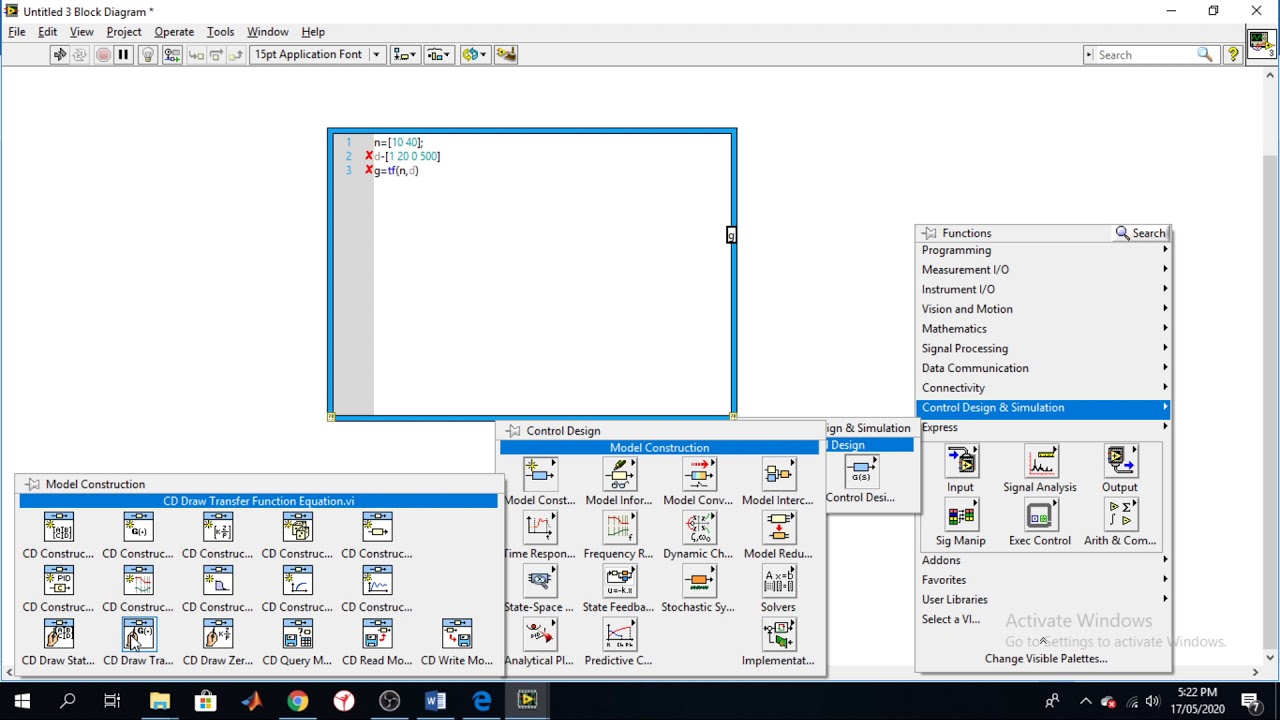Screen dimensions: 1280x720
Task: Select CD Draw Transfer Function Equation VI
Action: point(138,635)
